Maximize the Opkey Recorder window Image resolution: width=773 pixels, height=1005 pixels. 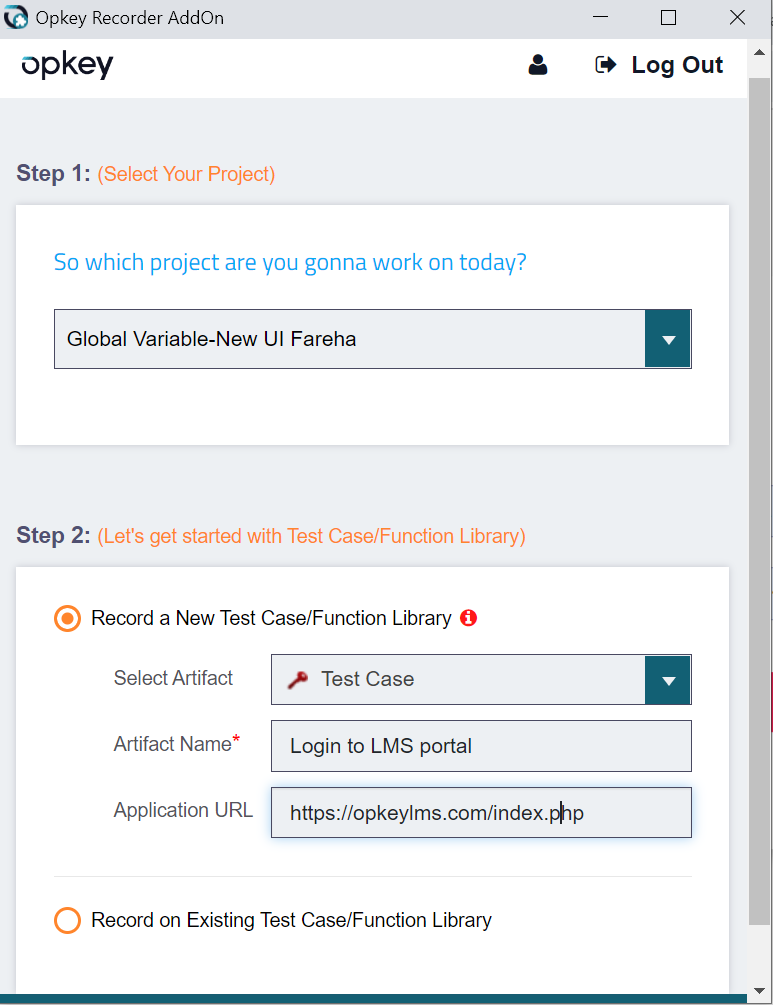(x=669, y=18)
